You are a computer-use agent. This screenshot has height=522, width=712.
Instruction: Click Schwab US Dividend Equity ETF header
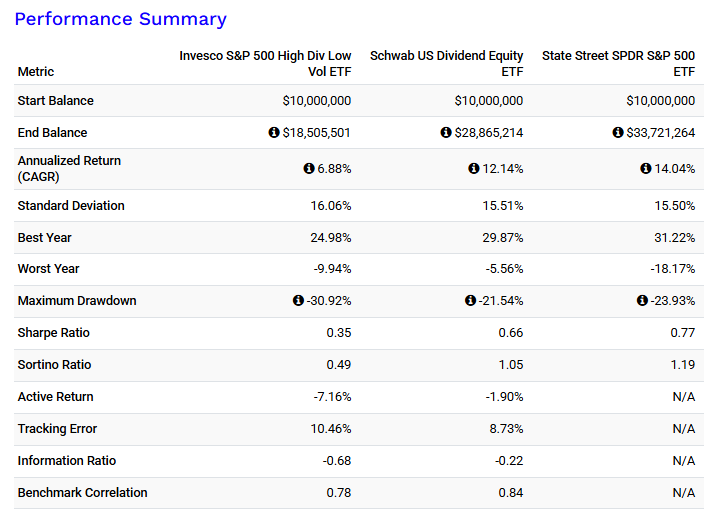coord(446,64)
